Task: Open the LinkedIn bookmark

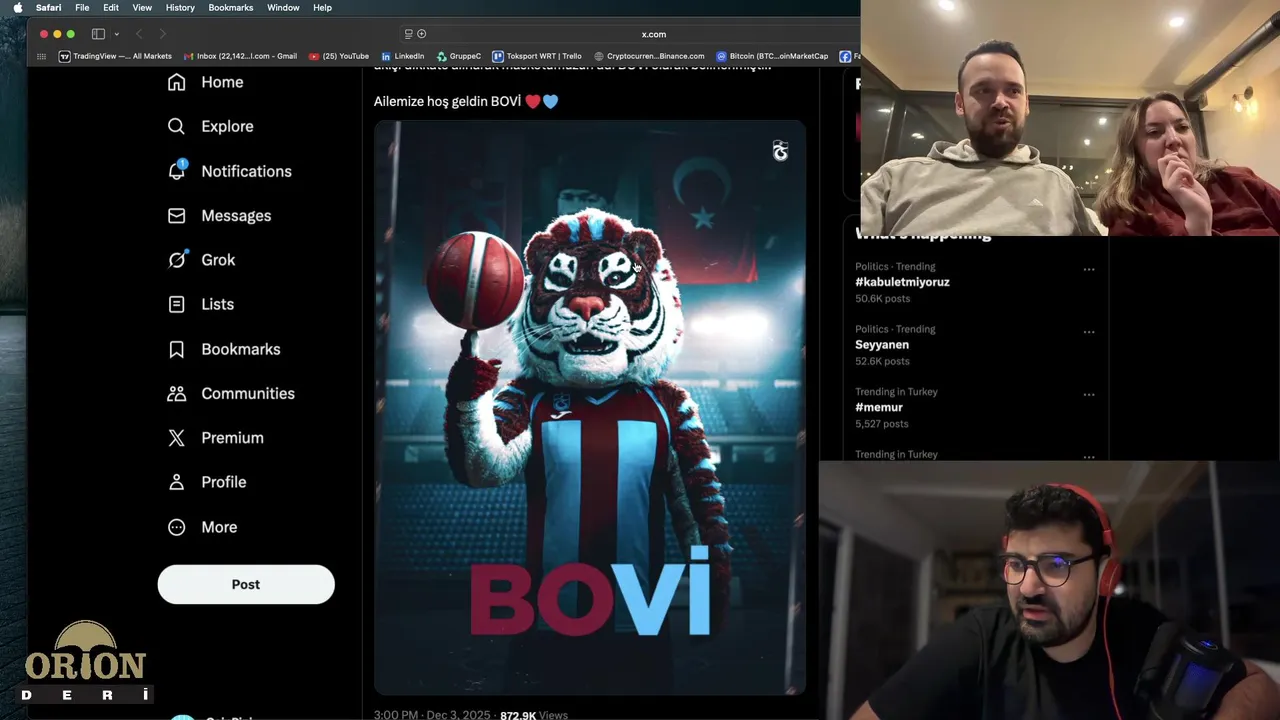Action: coord(402,56)
